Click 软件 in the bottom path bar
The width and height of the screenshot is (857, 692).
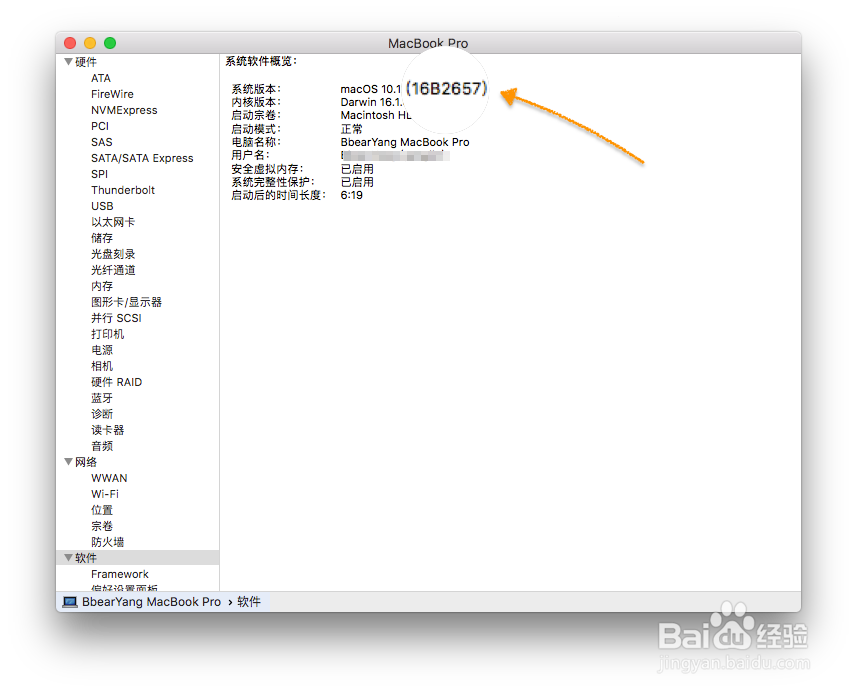coord(249,602)
